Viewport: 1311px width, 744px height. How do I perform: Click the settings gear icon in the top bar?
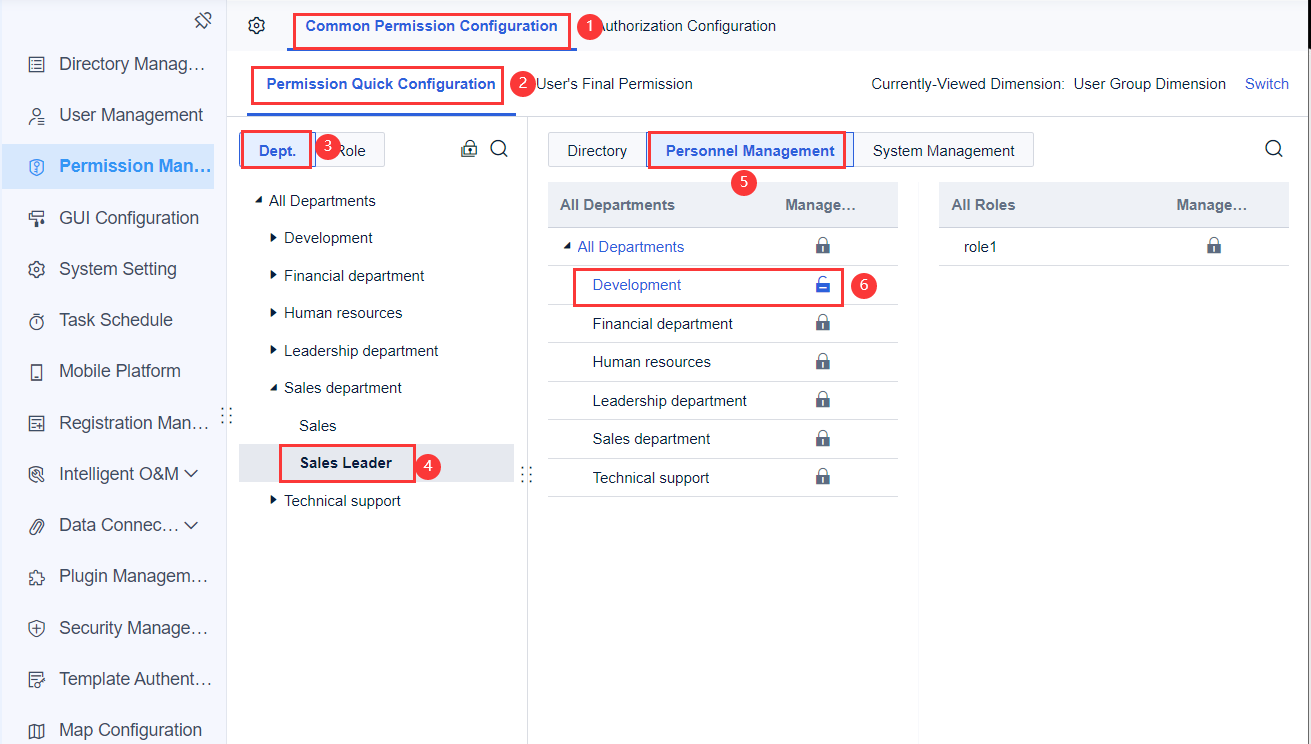257,27
